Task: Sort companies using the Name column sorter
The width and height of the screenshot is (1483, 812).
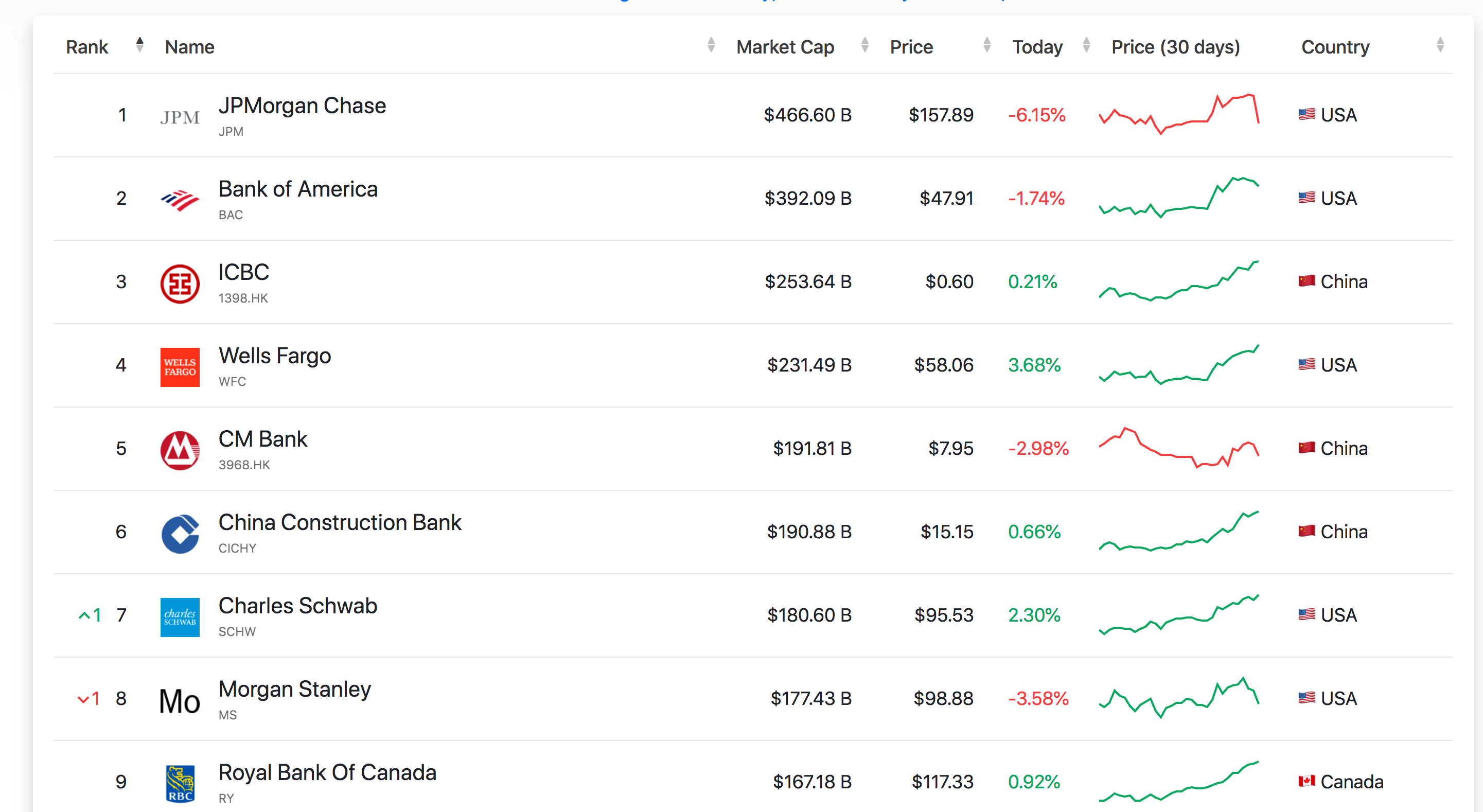Action: pyautogui.click(x=711, y=45)
